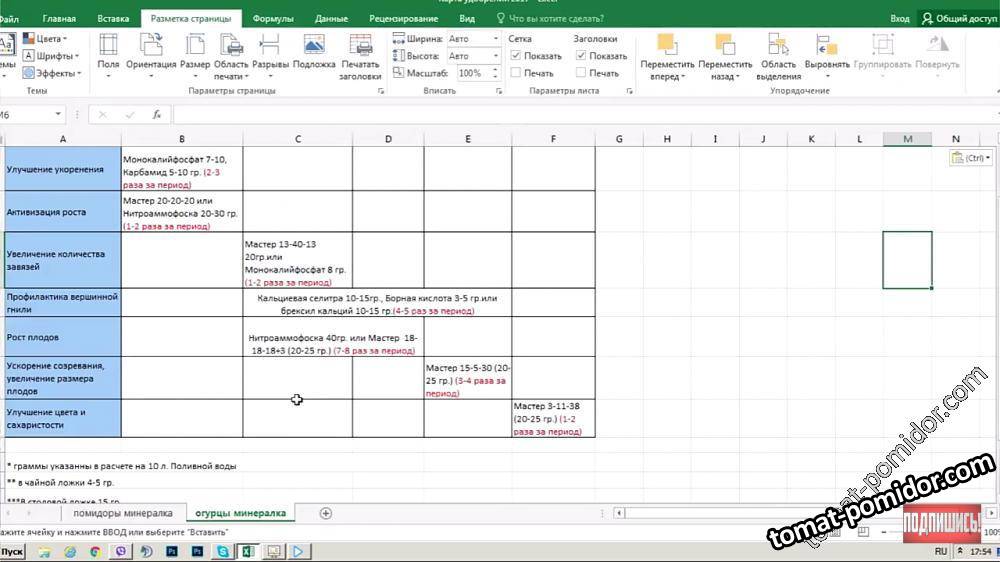Screen dimensions: 1000x562
Task: Click the Skype icon in the taskbar
Action: pyautogui.click(x=222, y=551)
